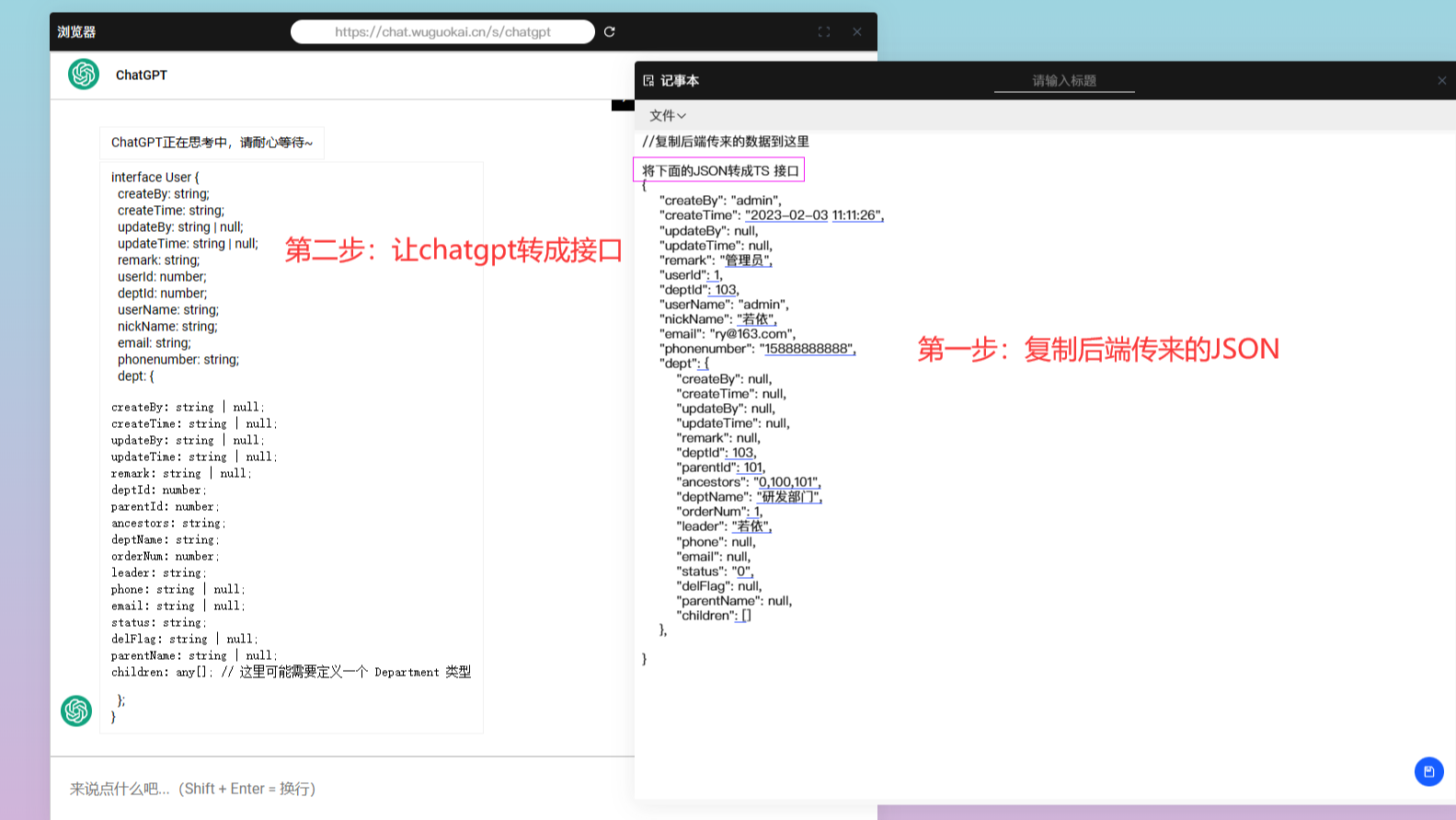Click the comment '//复制后端传来的数据到这里' in notepad
Image resolution: width=1456 pixels, height=820 pixels.
(726, 141)
